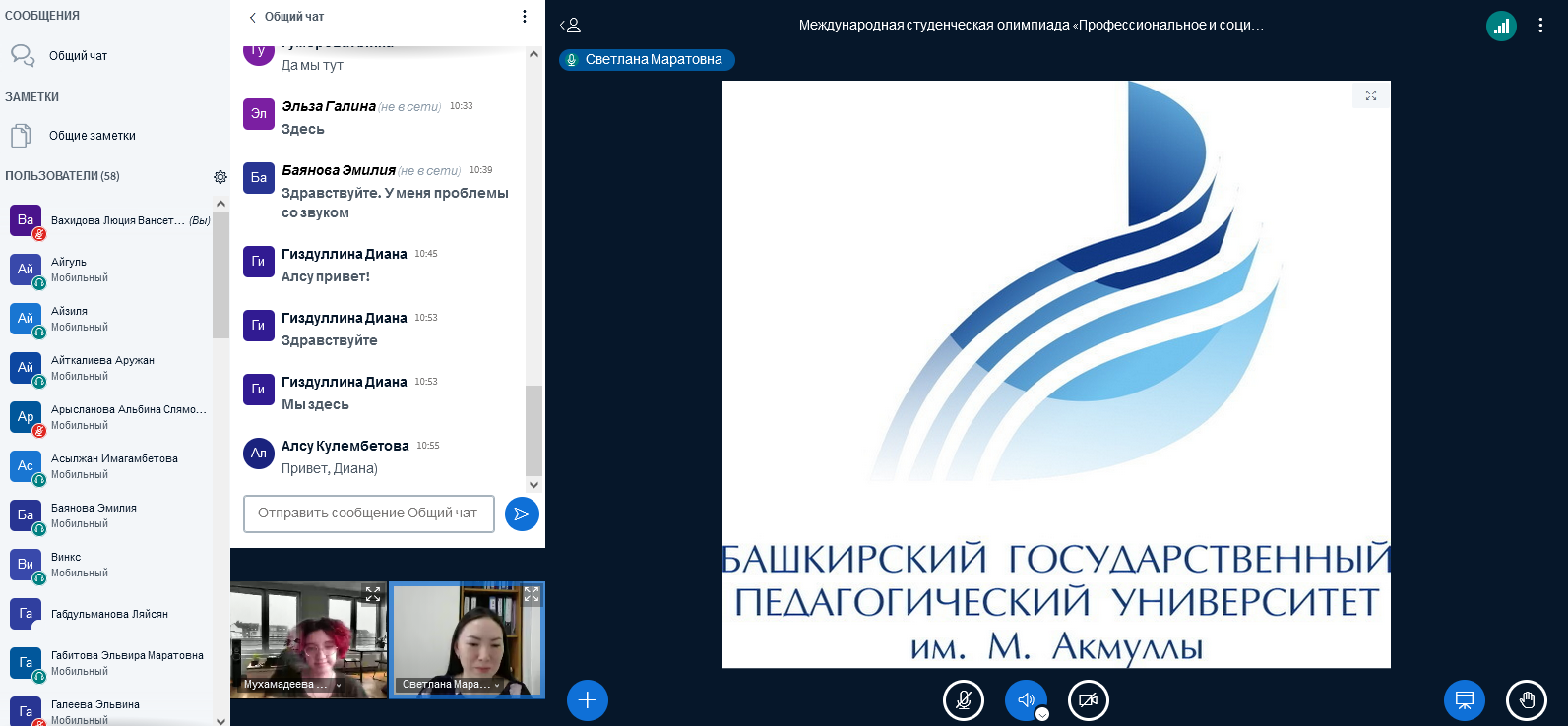Toggle user list panel button

[570, 26]
